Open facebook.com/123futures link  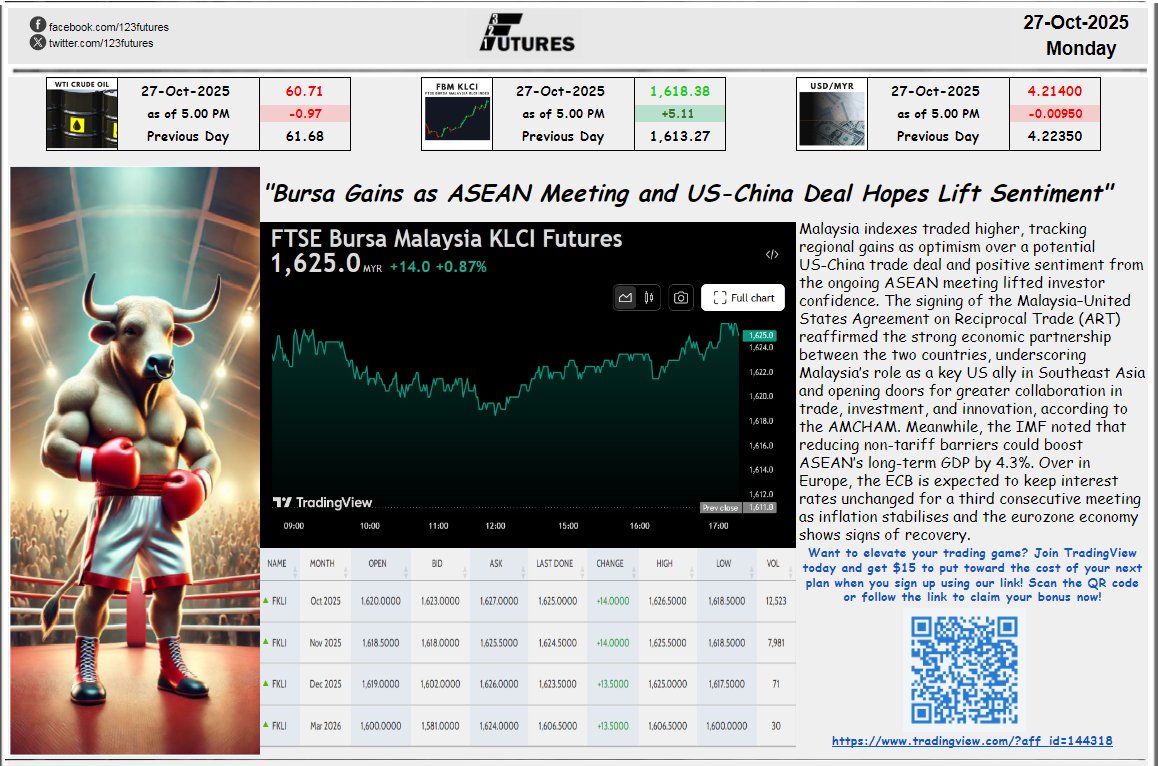click(x=109, y=27)
